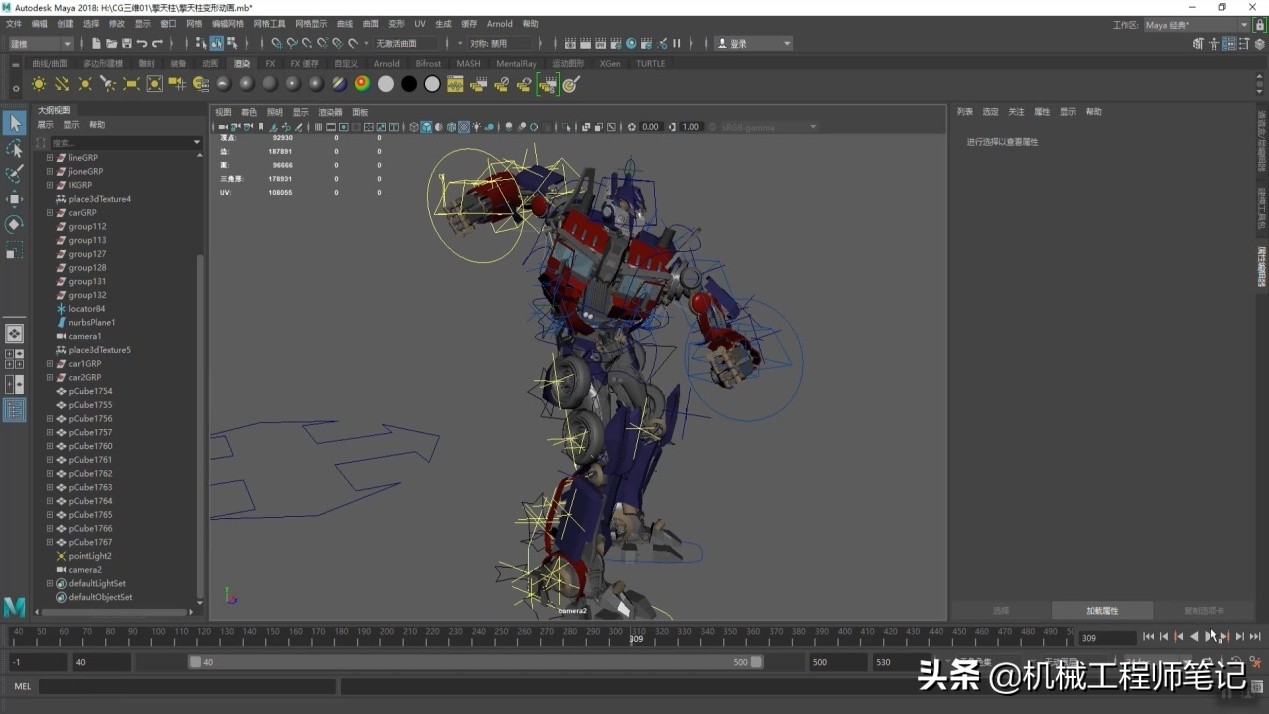
Task: Click inside the MEL command line field
Action: (x=180, y=687)
